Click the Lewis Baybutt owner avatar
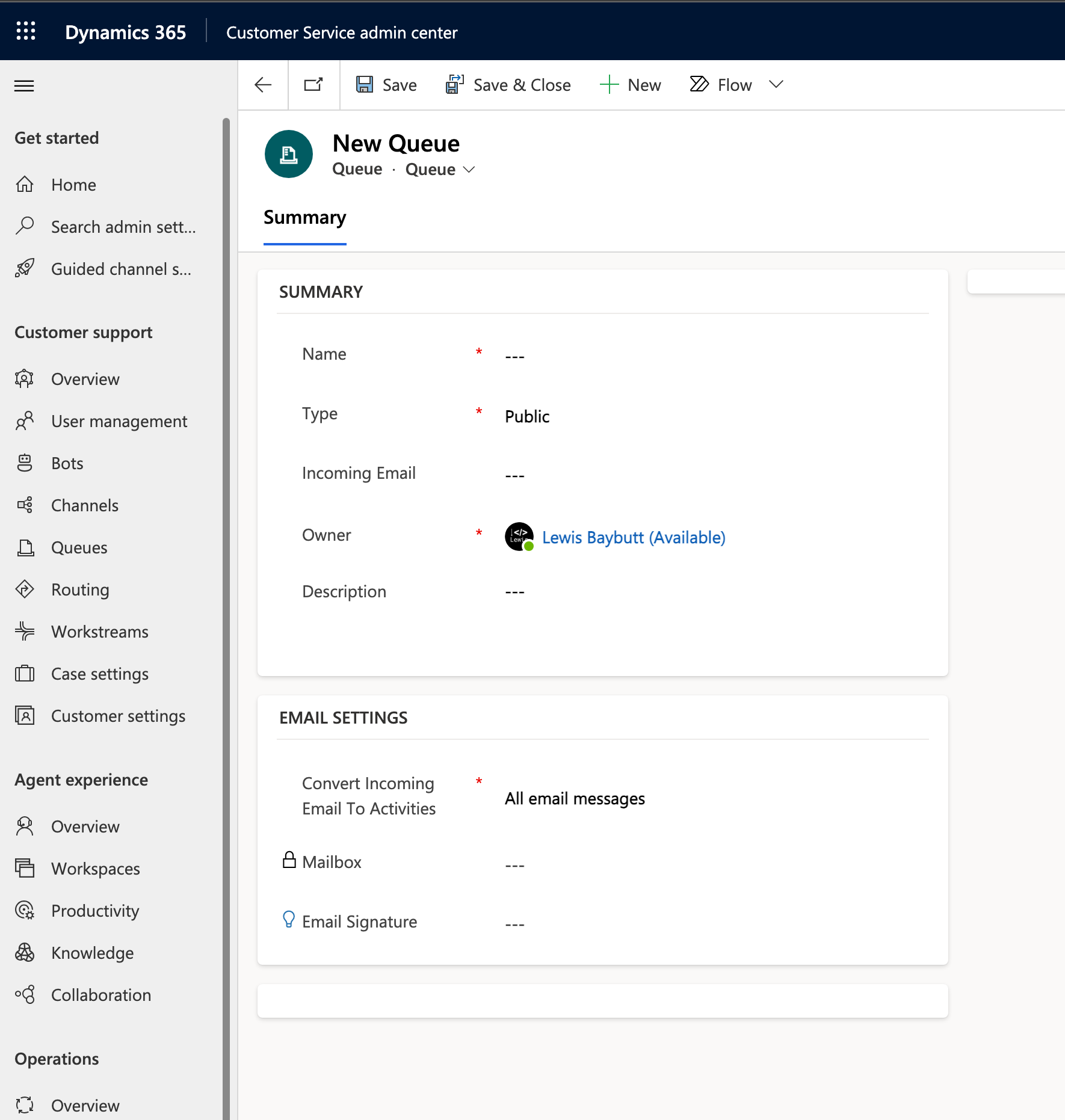Screen dimensions: 1065x1120 tap(519, 537)
